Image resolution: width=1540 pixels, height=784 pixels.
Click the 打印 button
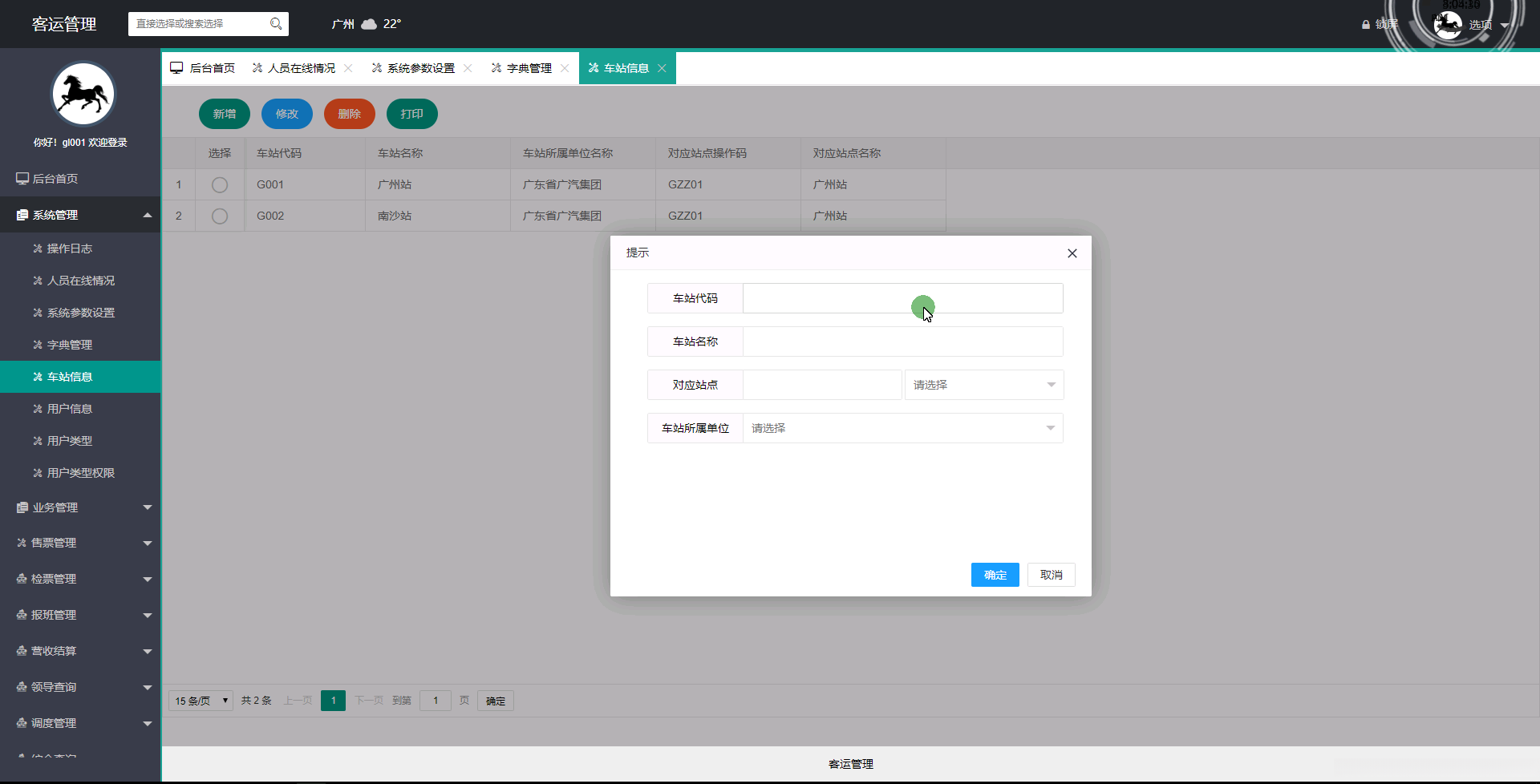(x=412, y=114)
